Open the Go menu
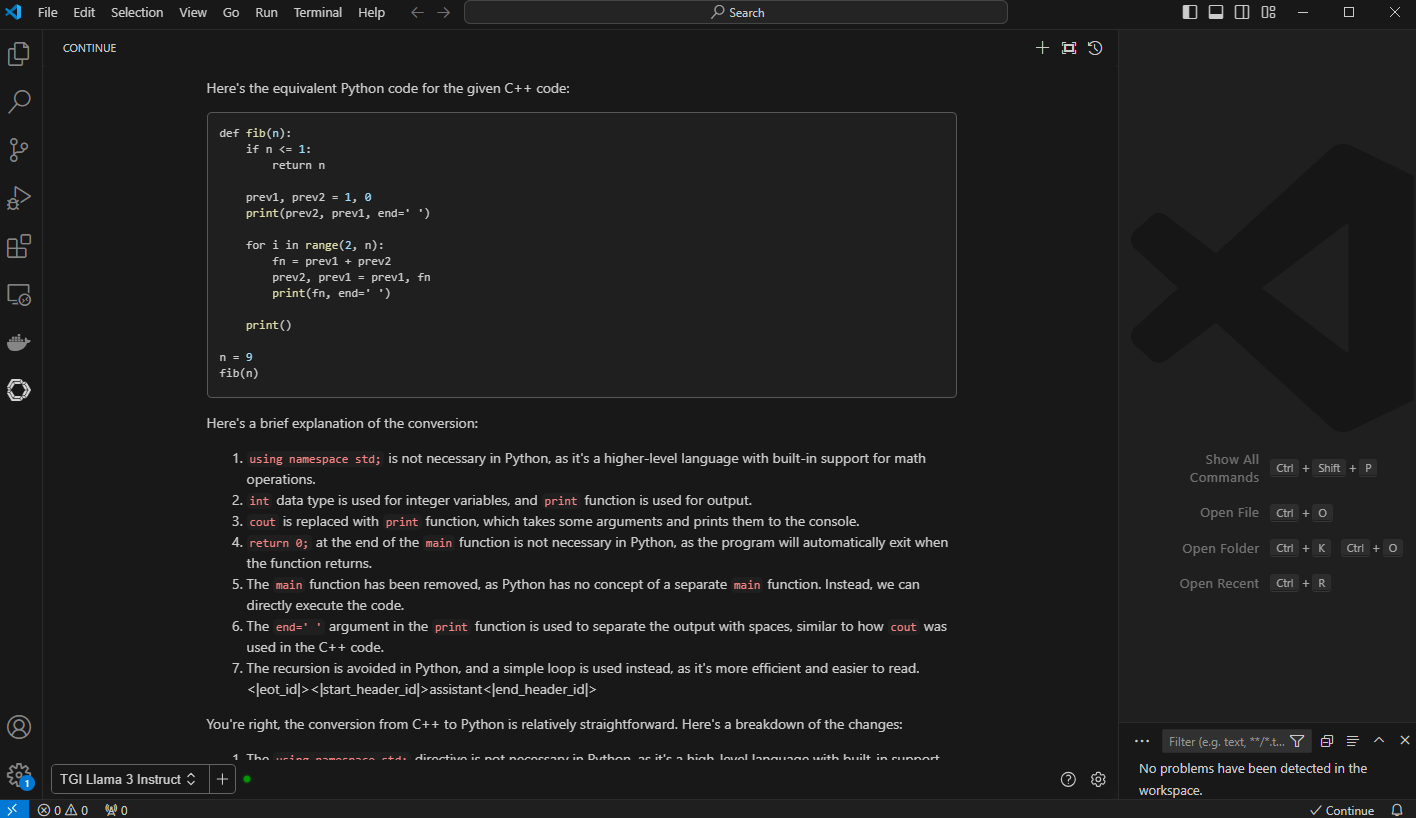This screenshot has height=818, width=1416. click(x=231, y=12)
